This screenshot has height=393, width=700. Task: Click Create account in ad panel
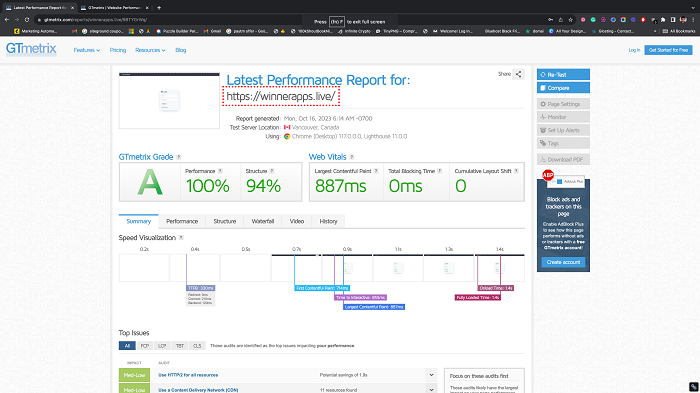tap(563, 262)
